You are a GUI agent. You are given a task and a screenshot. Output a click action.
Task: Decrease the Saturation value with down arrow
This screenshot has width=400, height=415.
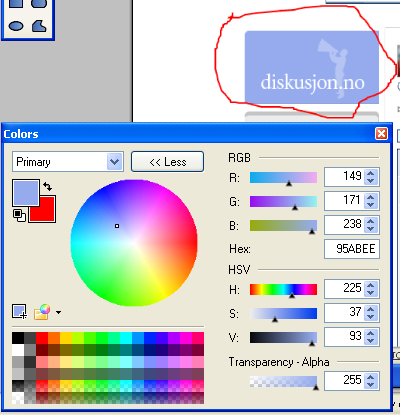[370, 316]
